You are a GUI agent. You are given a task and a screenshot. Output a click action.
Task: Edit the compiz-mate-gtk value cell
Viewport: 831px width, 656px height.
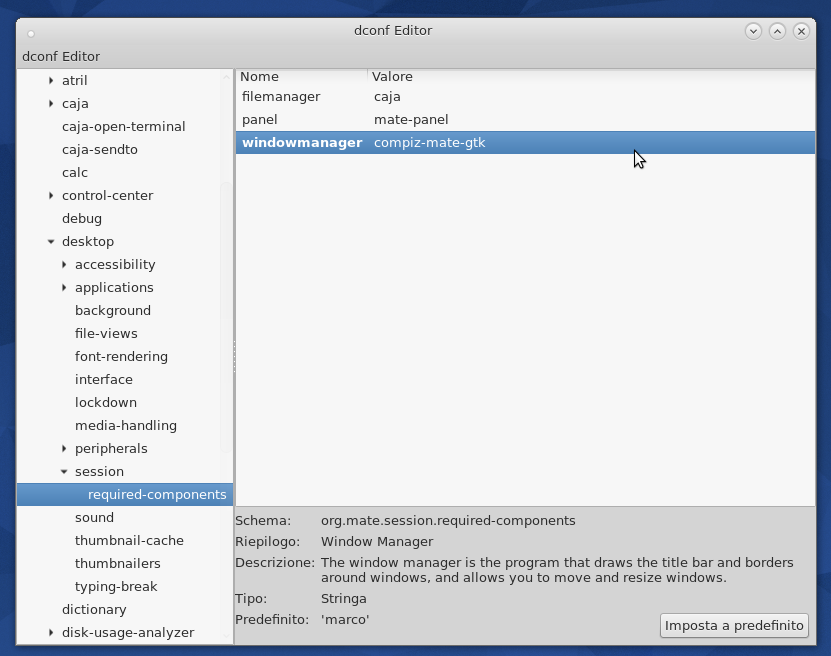coord(429,143)
